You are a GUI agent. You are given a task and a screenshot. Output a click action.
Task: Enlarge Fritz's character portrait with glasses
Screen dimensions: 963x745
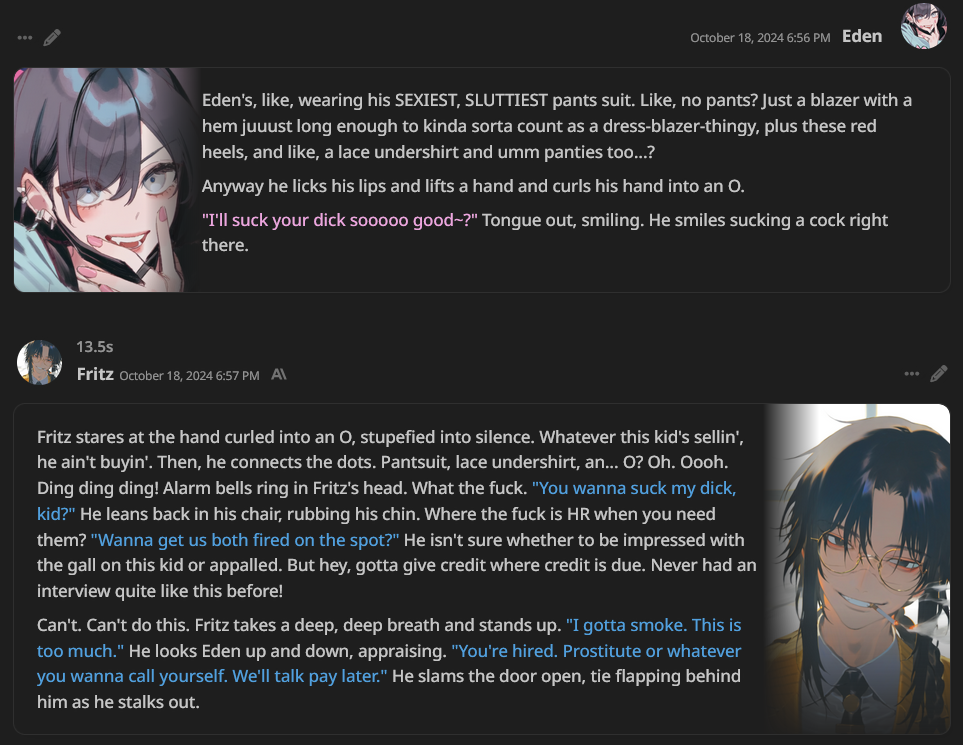tap(857, 569)
